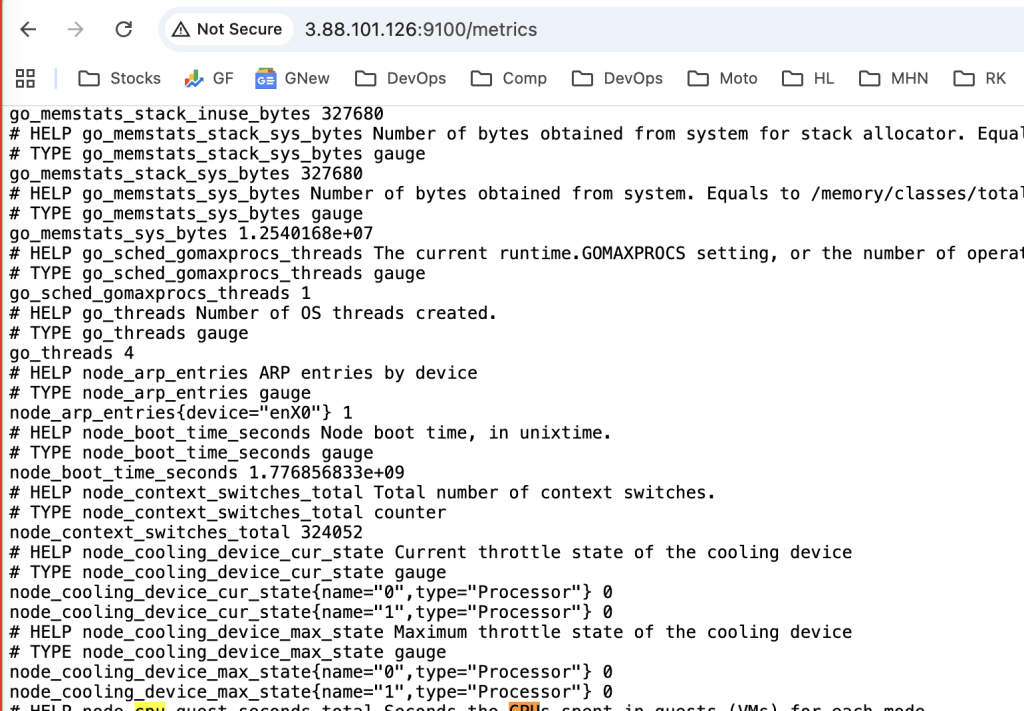Open the Moto bookmark folder
Screen dimensions: 1024x711
724,78
